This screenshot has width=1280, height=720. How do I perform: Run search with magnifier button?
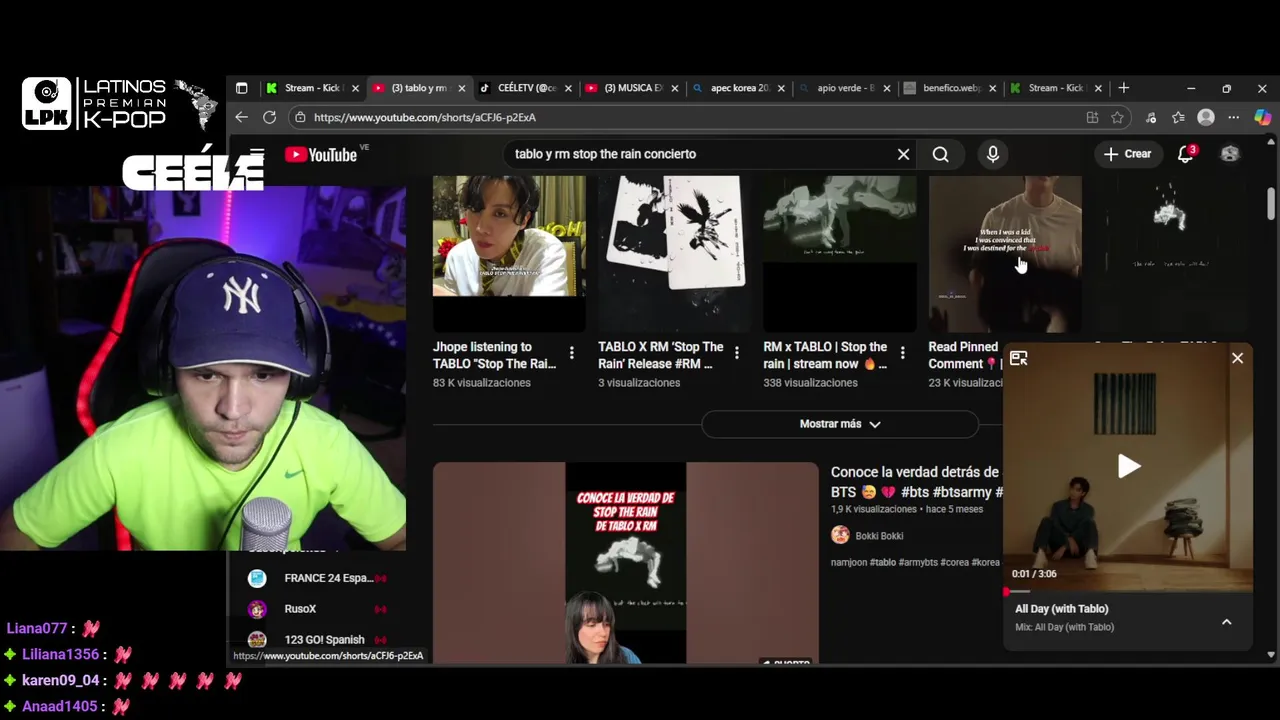click(x=940, y=154)
